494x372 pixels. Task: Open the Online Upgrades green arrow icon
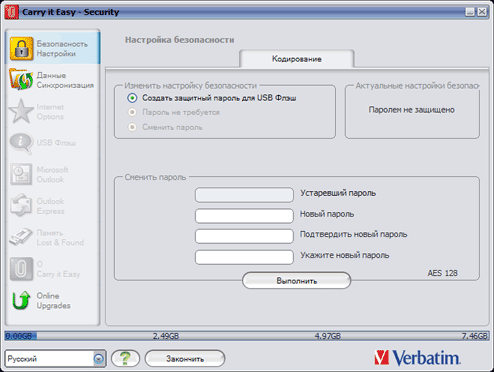coord(21,300)
